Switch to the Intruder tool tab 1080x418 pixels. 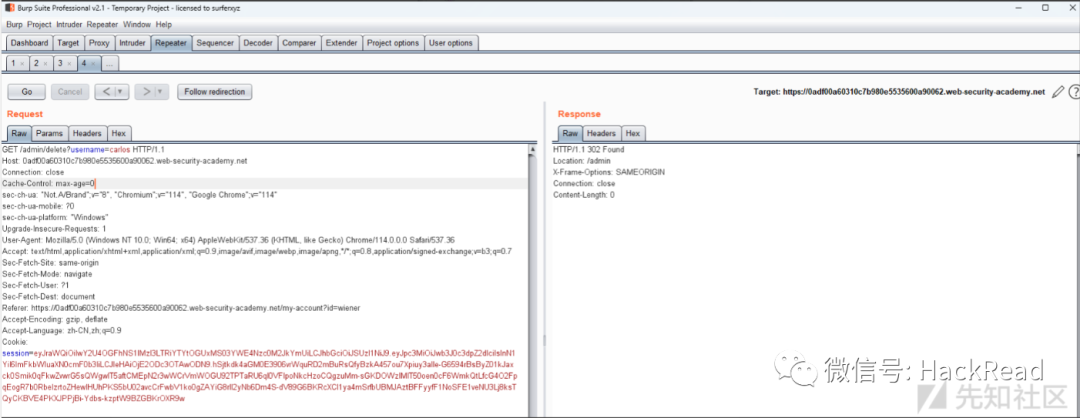(x=132, y=43)
